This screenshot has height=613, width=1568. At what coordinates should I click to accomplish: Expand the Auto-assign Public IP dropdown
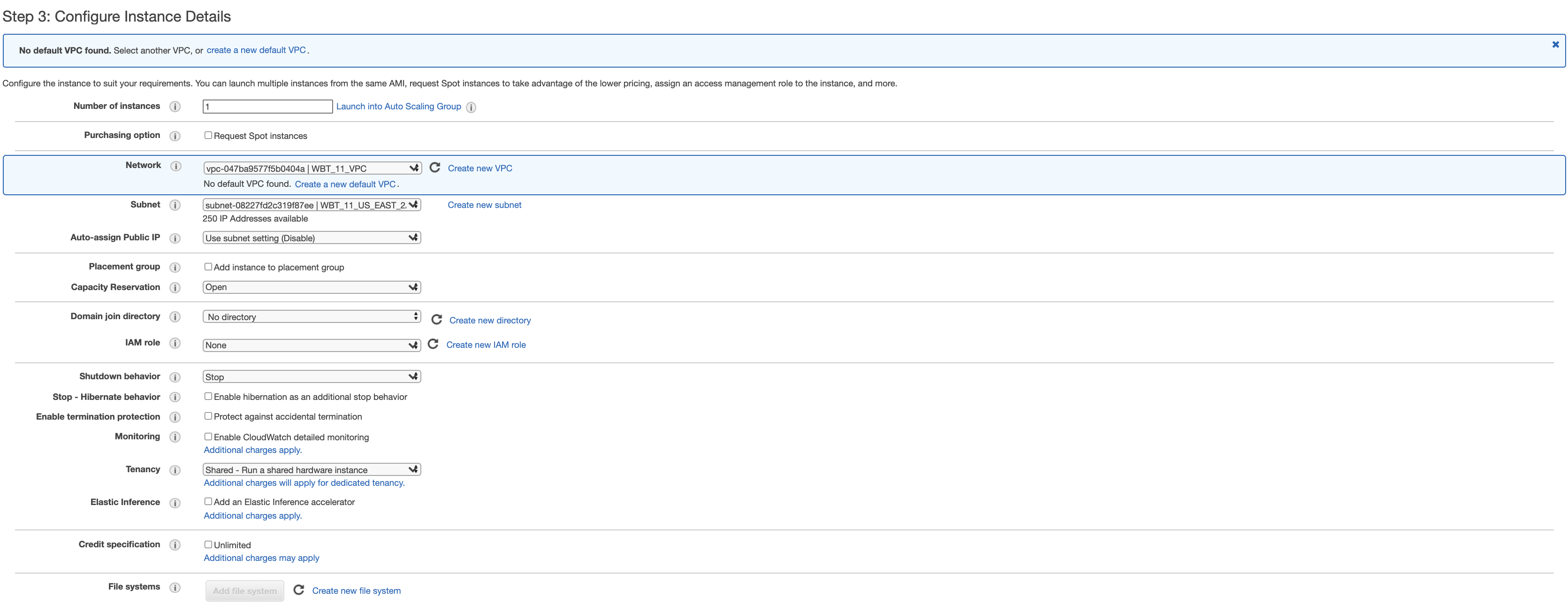click(x=312, y=238)
